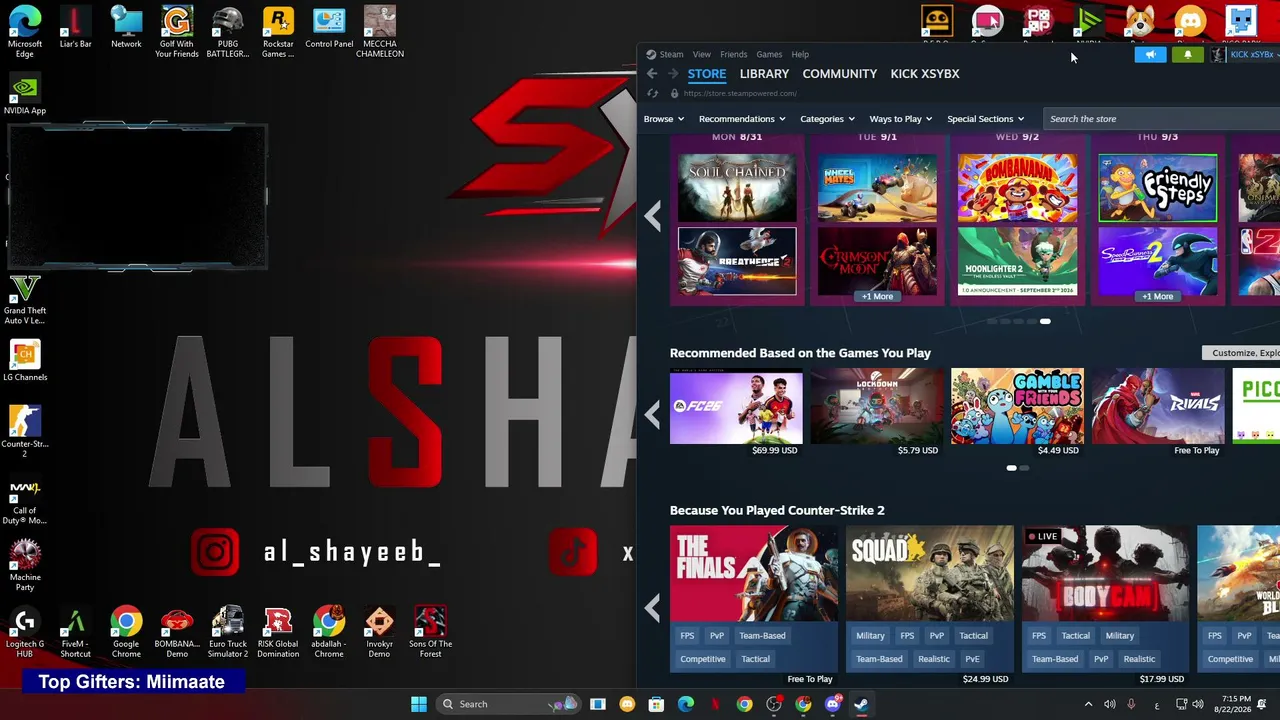Show hidden icons in system tray
The width and height of the screenshot is (1280, 720).
[x=1088, y=704]
